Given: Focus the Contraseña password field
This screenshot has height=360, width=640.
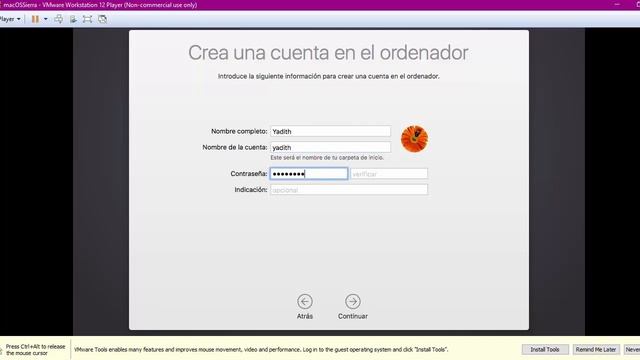Looking at the screenshot, I should coord(309,174).
